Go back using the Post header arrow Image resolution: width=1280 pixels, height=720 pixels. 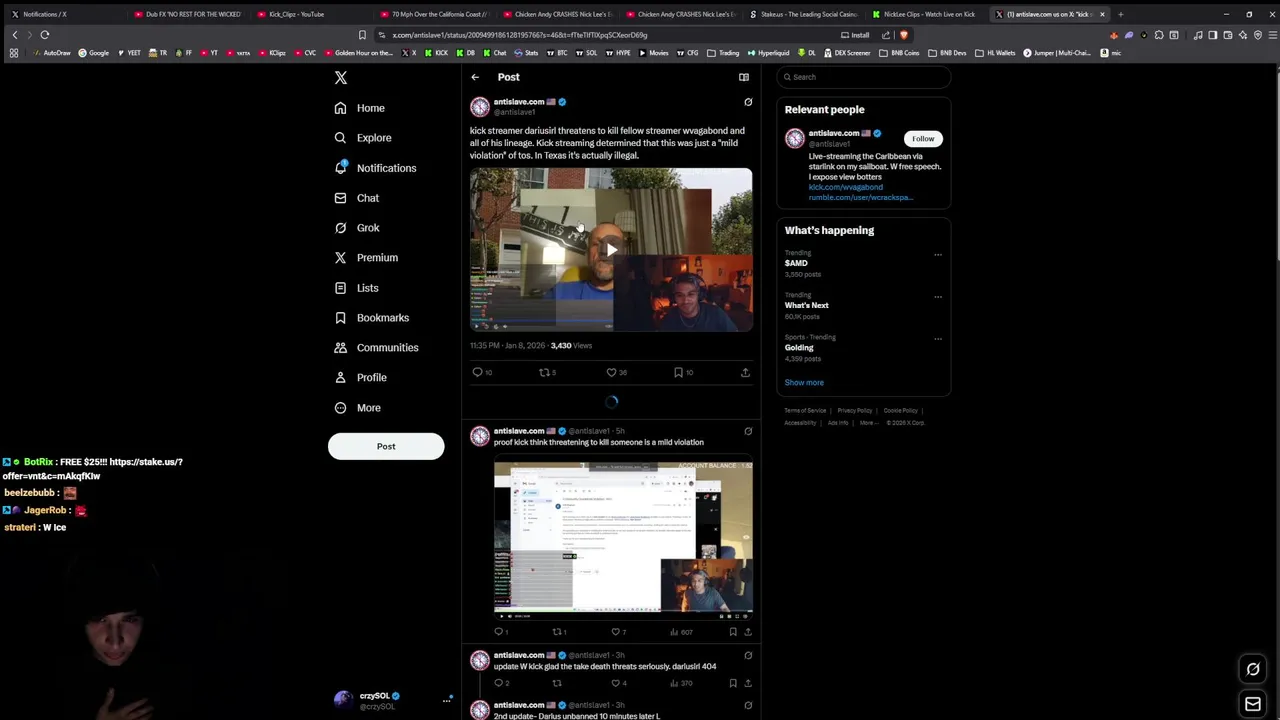click(x=475, y=77)
